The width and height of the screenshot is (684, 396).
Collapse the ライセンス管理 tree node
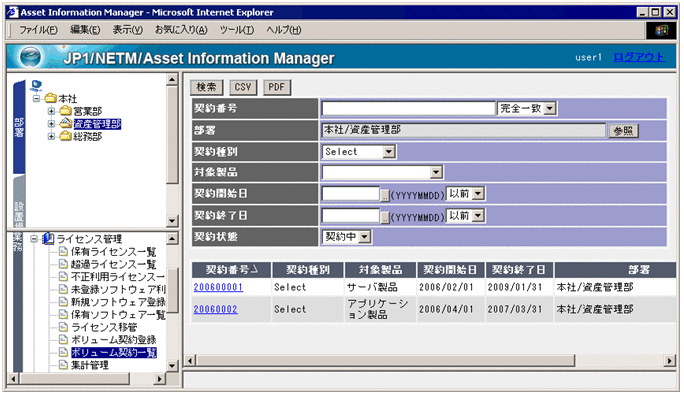click(x=34, y=239)
